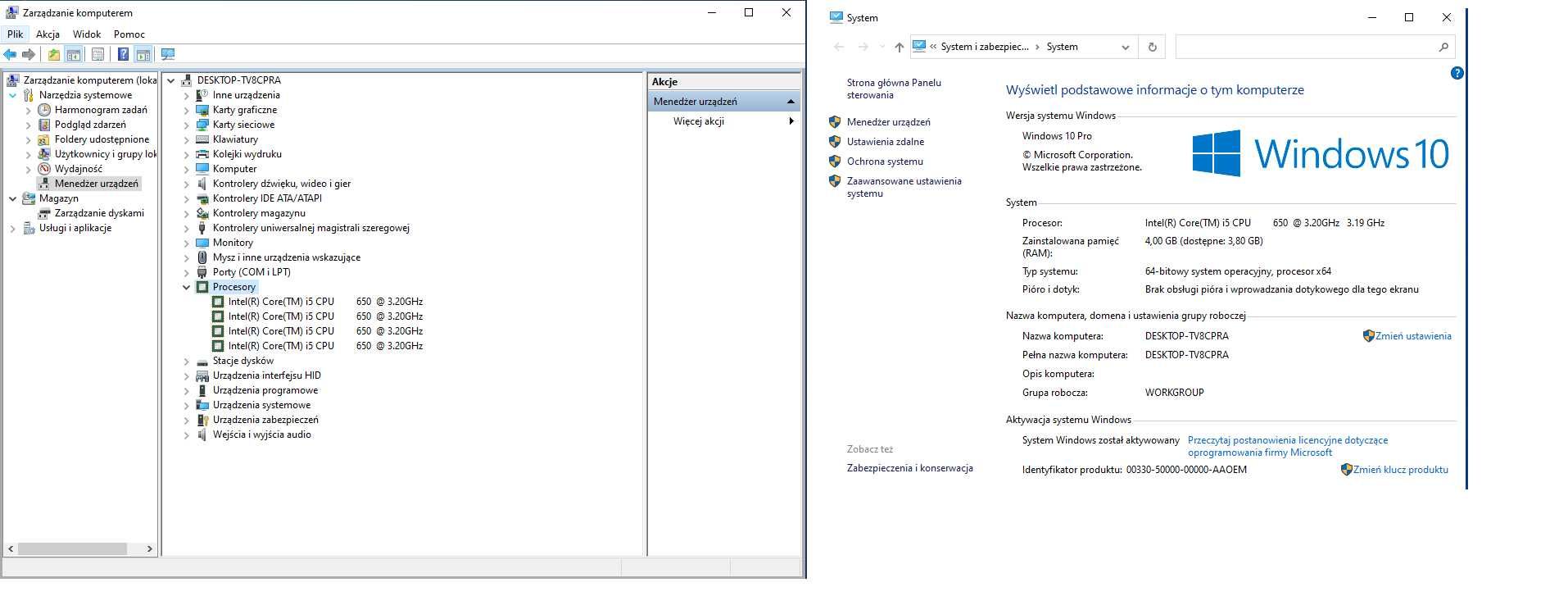Click the Karty graficzne display adapter icon

tap(202, 110)
